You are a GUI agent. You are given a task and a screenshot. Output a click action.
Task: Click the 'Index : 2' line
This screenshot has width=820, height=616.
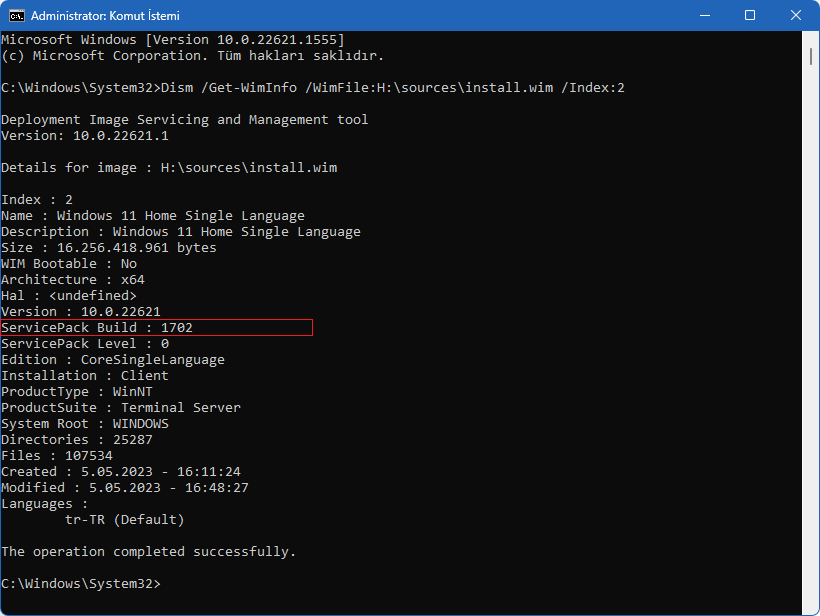coord(37,200)
